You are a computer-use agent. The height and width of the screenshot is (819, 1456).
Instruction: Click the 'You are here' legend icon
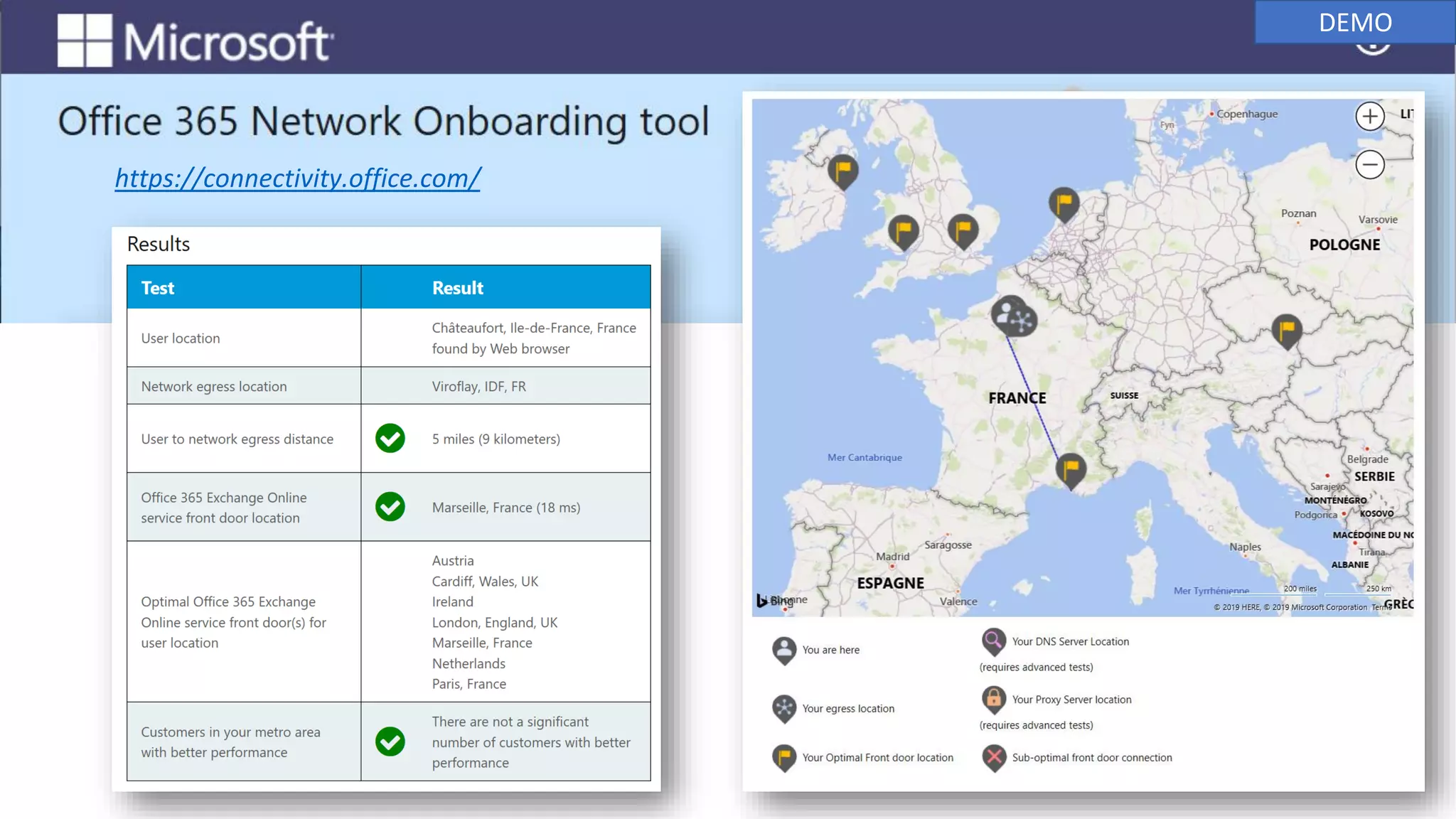784,650
